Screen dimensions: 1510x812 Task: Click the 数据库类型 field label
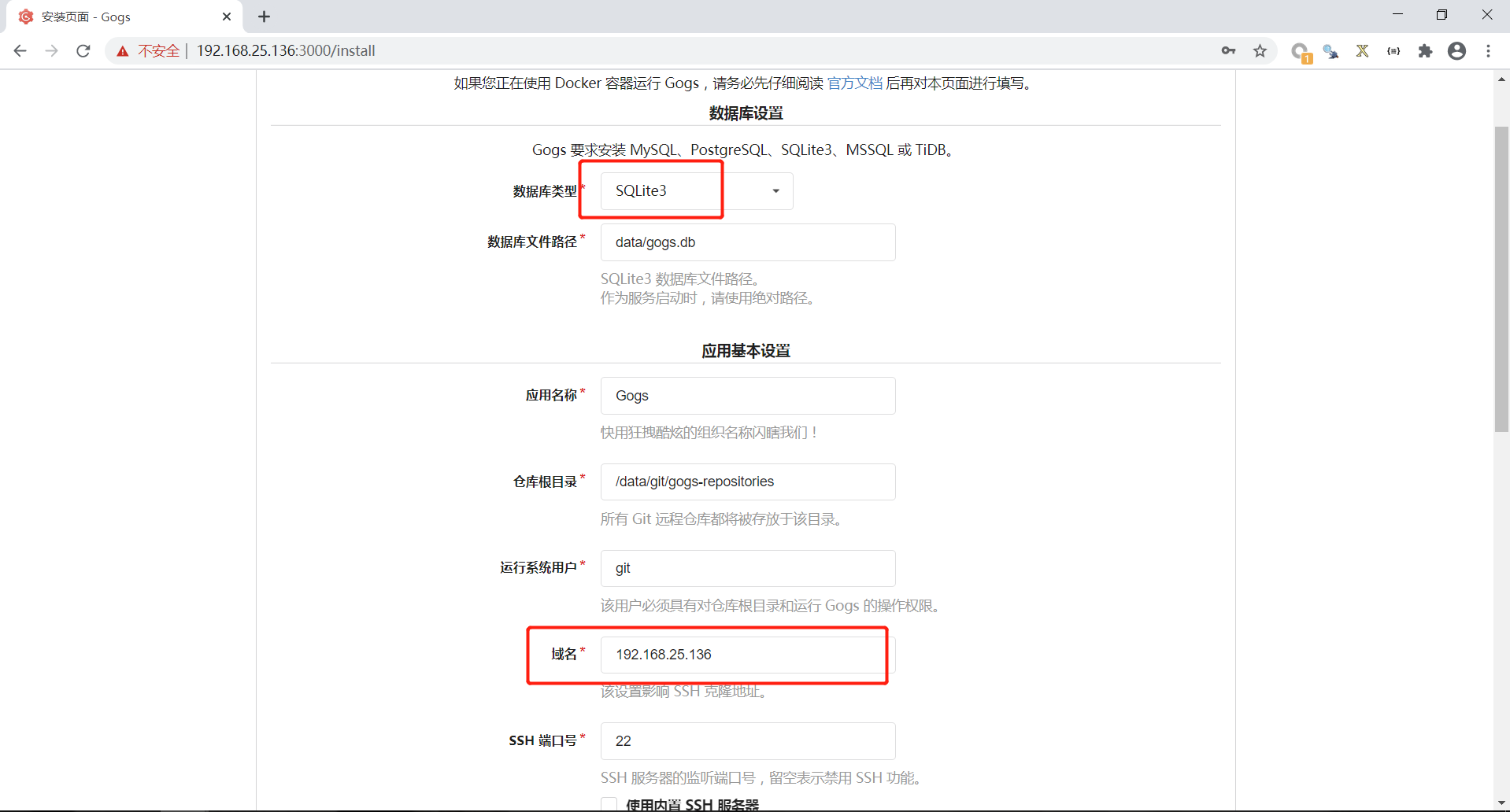coord(545,191)
